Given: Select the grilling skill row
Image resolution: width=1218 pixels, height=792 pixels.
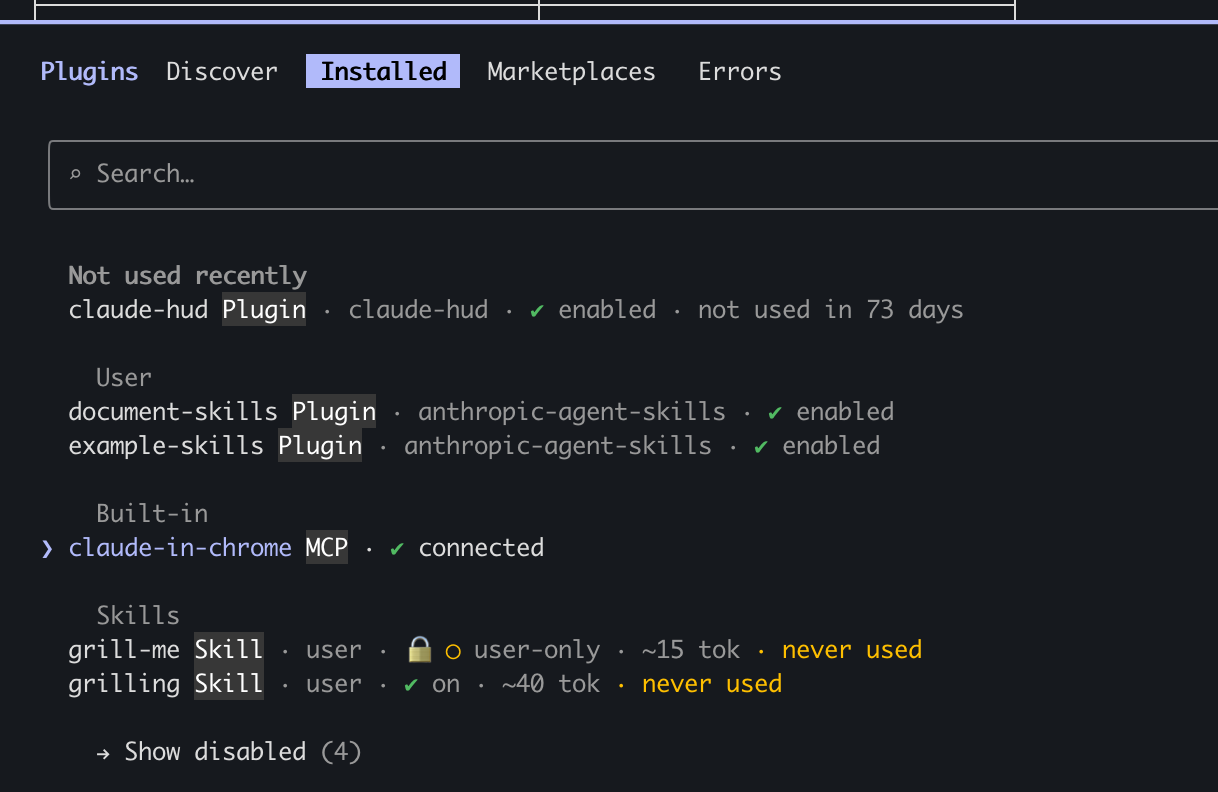Looking at the screenshot, I should point(425,684).
